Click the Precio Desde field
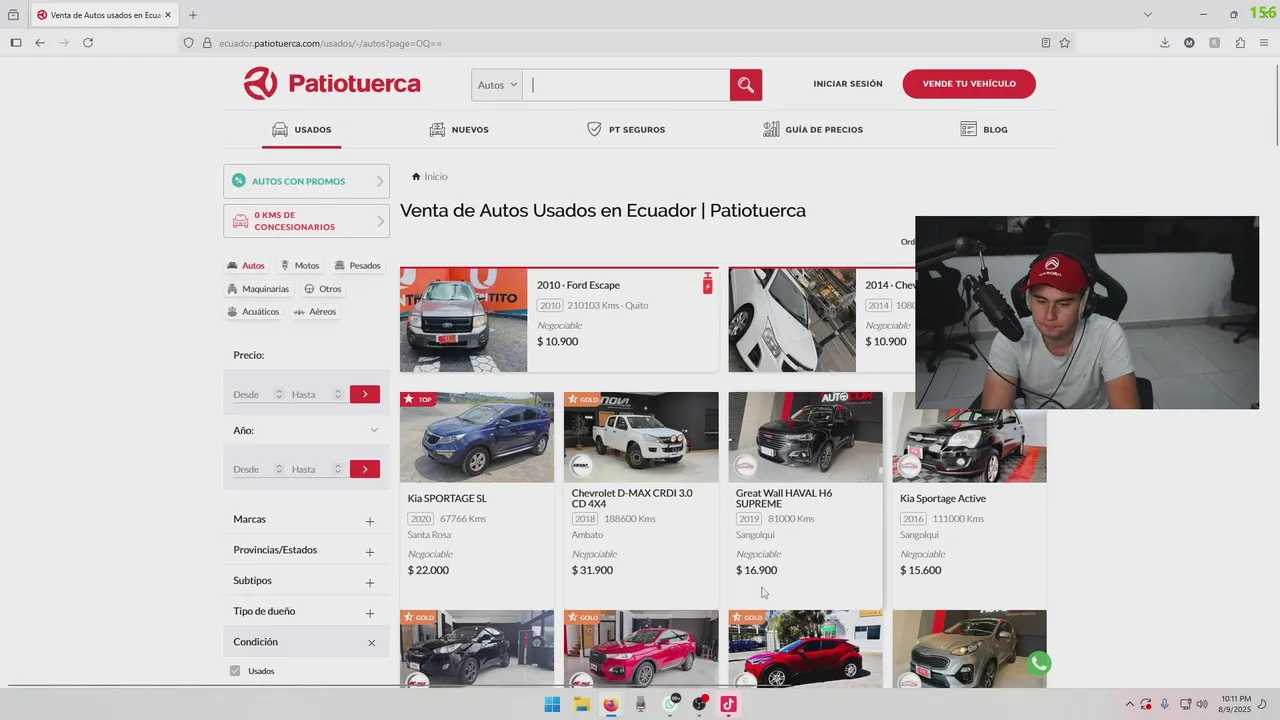 click(x=258, y=394)
